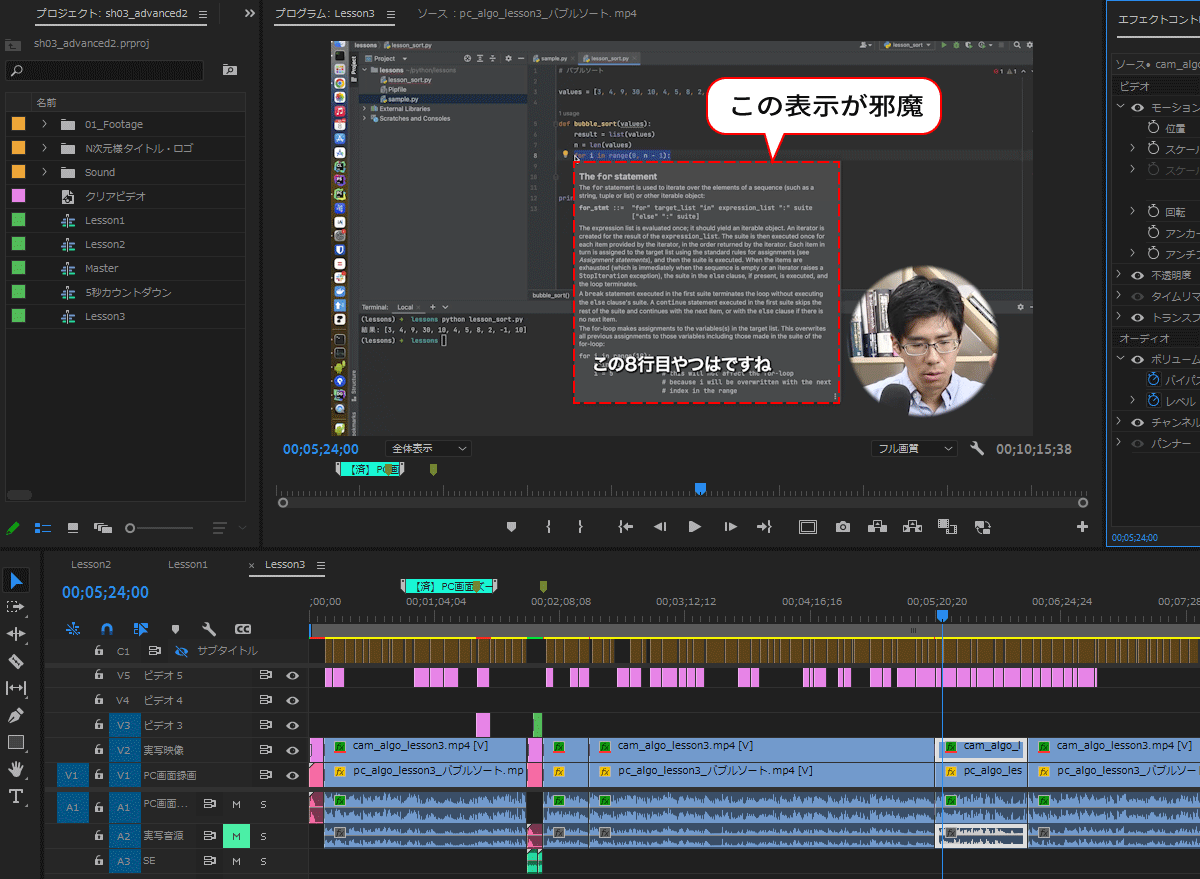Hide the ビデオ 5 track output

(x=292, y=675)
